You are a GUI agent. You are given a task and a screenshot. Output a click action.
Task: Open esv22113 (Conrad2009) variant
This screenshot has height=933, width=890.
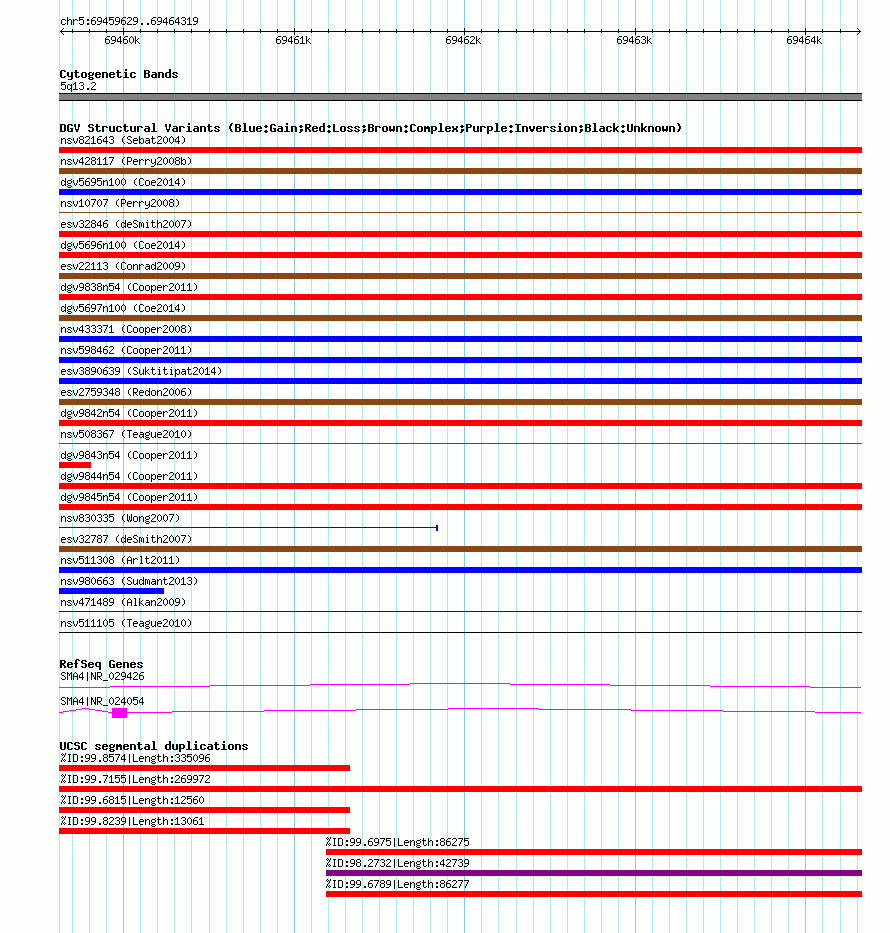[x=123, y=266]
